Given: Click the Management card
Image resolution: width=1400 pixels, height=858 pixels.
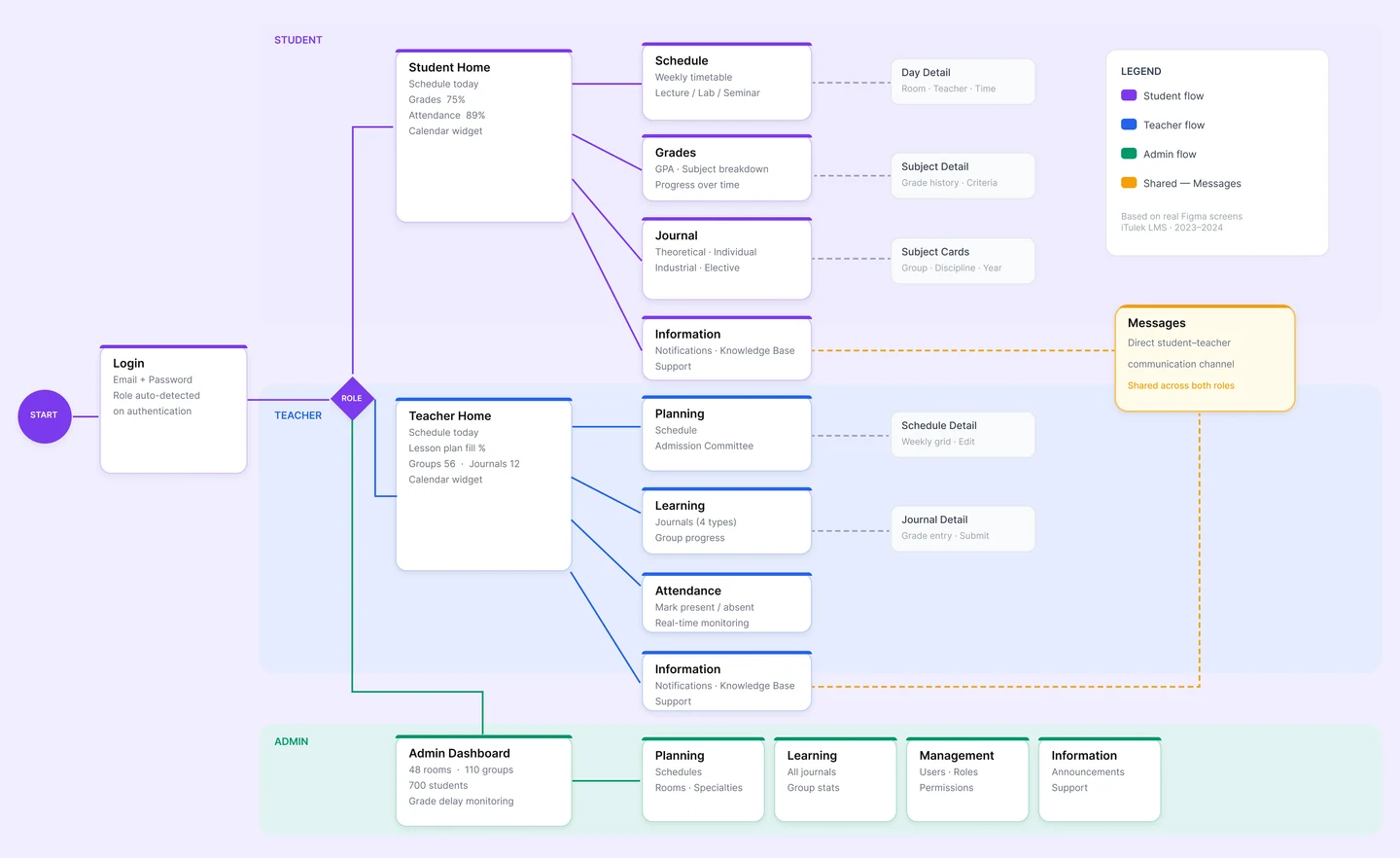Looking at the screenshot, I should (x=967, y=779).
